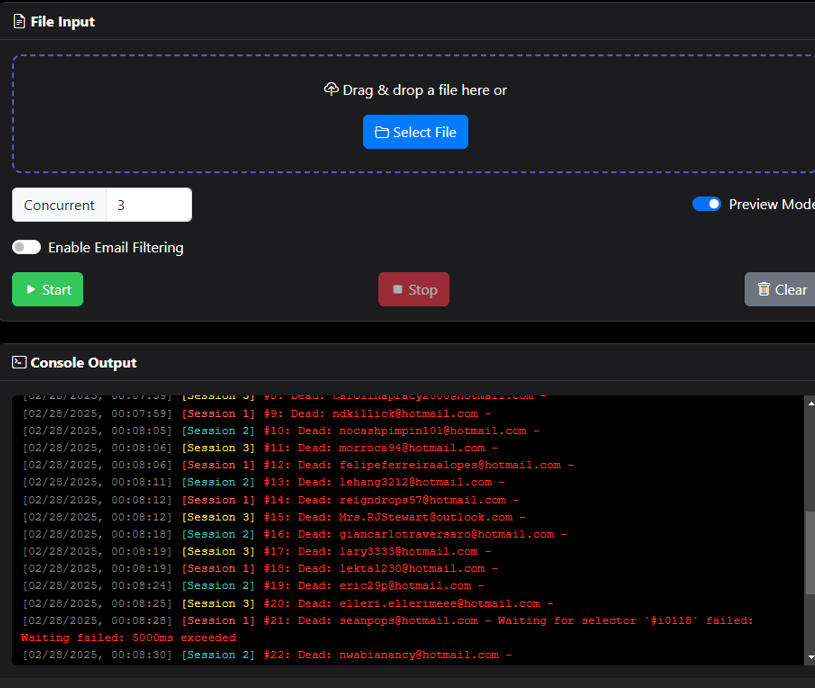Click the Select File button
The image size is (815, 688).
(415, 132)
